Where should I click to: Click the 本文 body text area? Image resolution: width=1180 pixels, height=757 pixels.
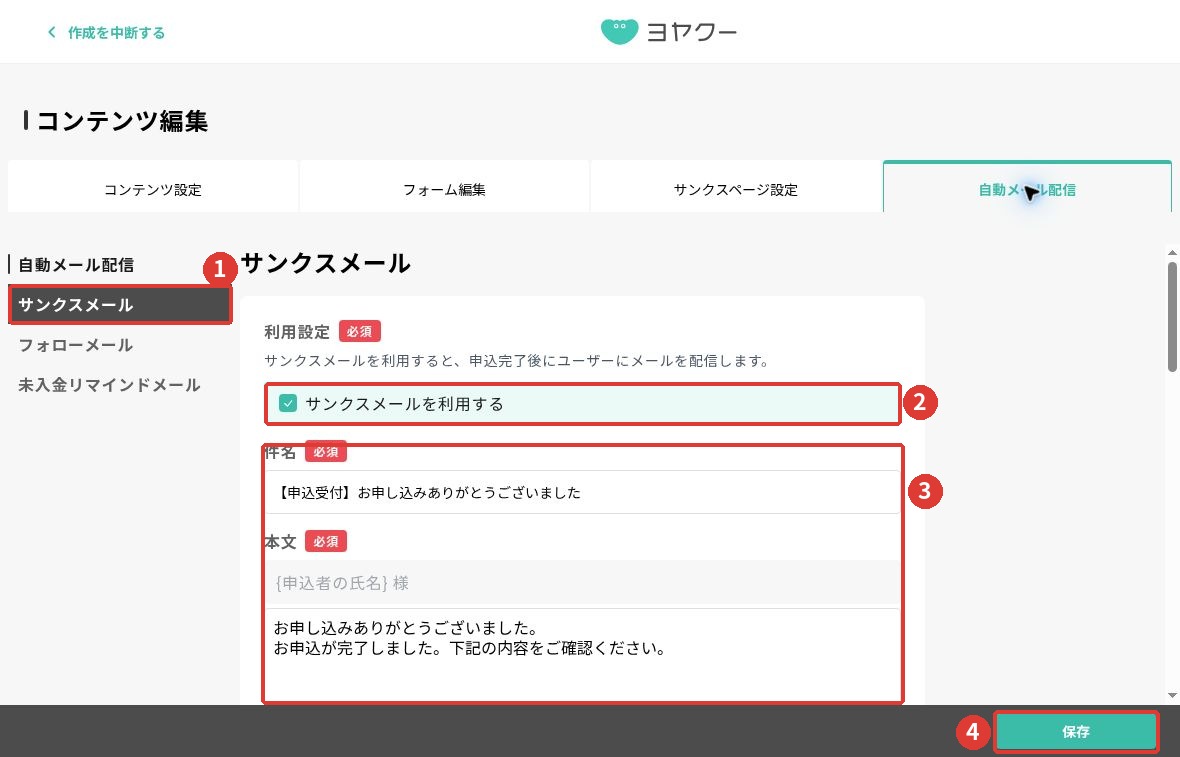pyautogui.click(x=582, y=655)
